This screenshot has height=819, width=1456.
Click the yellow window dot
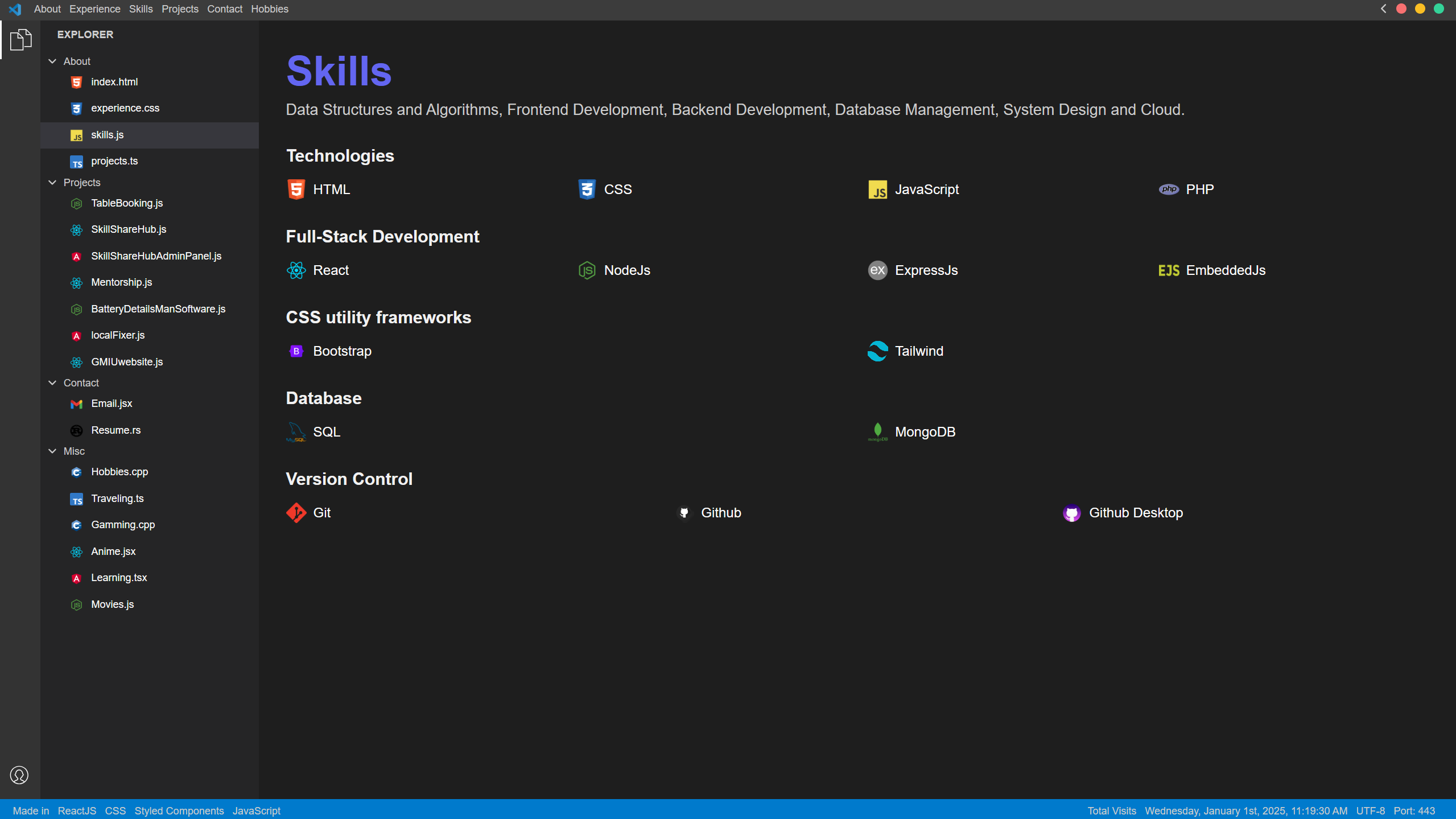click(1420, 9)
